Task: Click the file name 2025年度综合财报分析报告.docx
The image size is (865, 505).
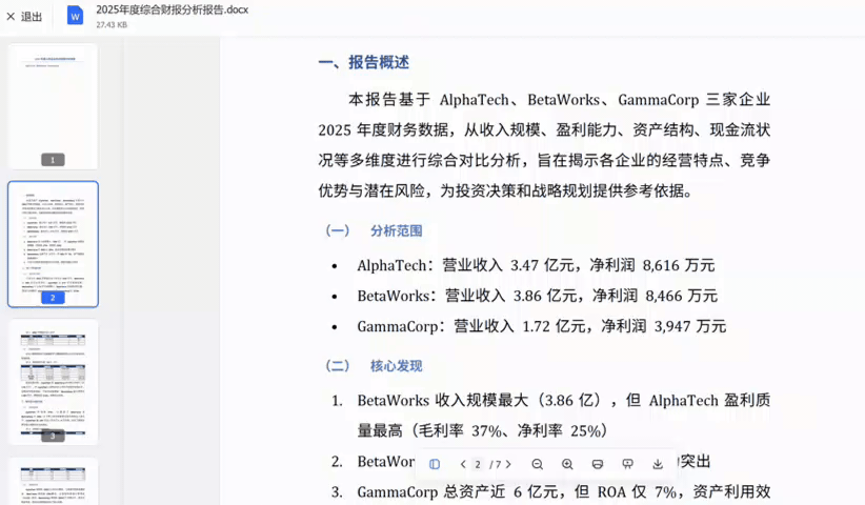Action: 172,9
